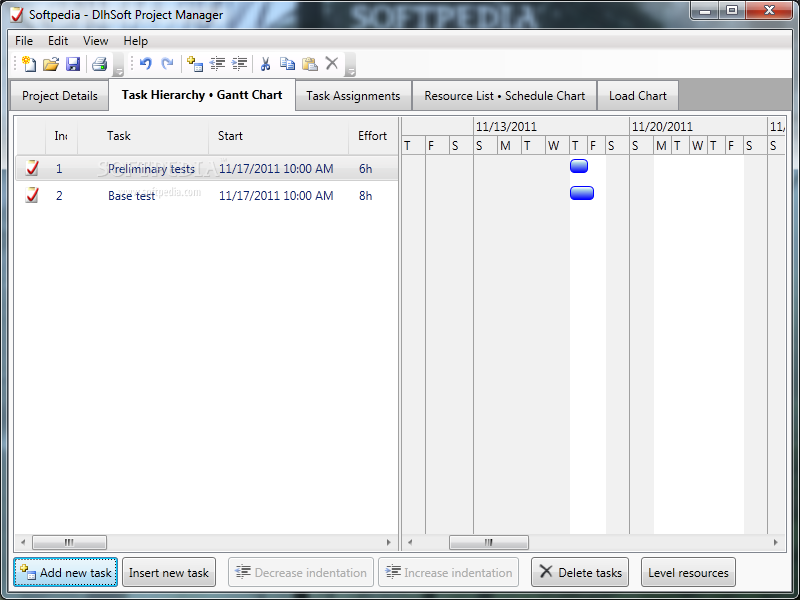Click the Delete X toolbar icon

pos(332,63)
